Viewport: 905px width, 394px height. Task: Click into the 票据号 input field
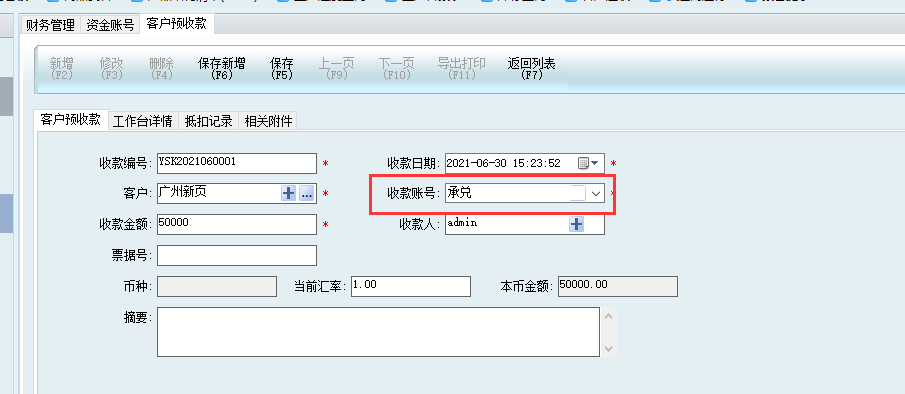point(237,255)
